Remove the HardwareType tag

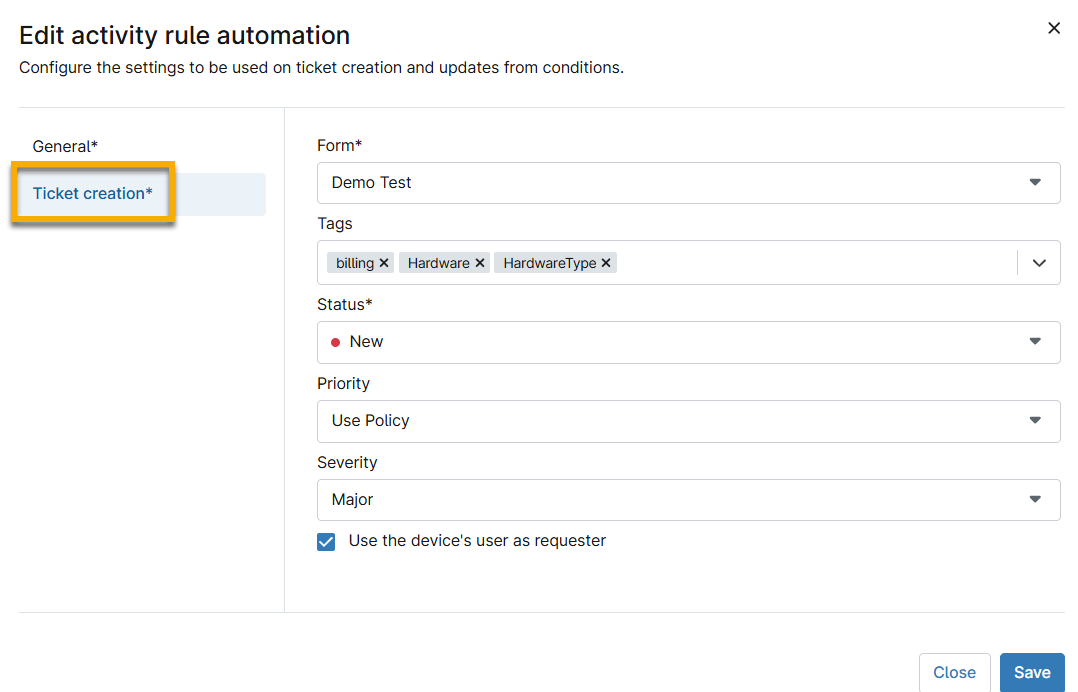pyautogui.click(x=605, y=262)
